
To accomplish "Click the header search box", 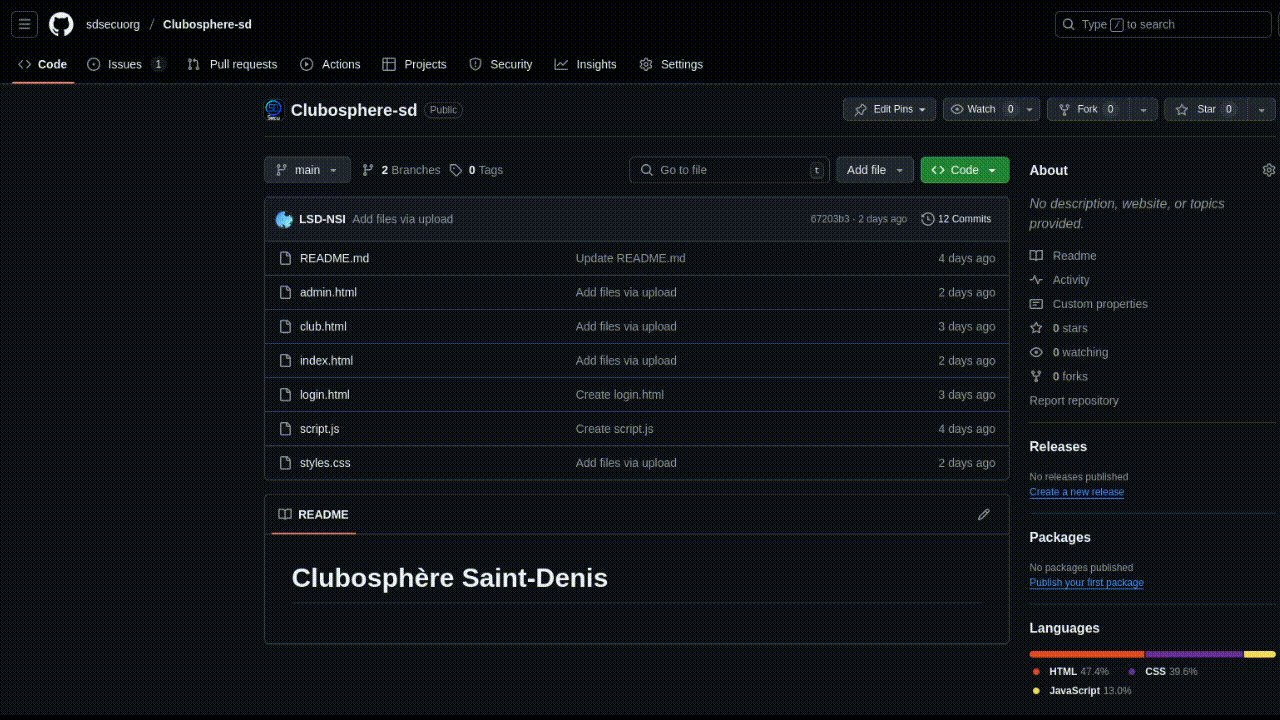I will pos(1161,24).
